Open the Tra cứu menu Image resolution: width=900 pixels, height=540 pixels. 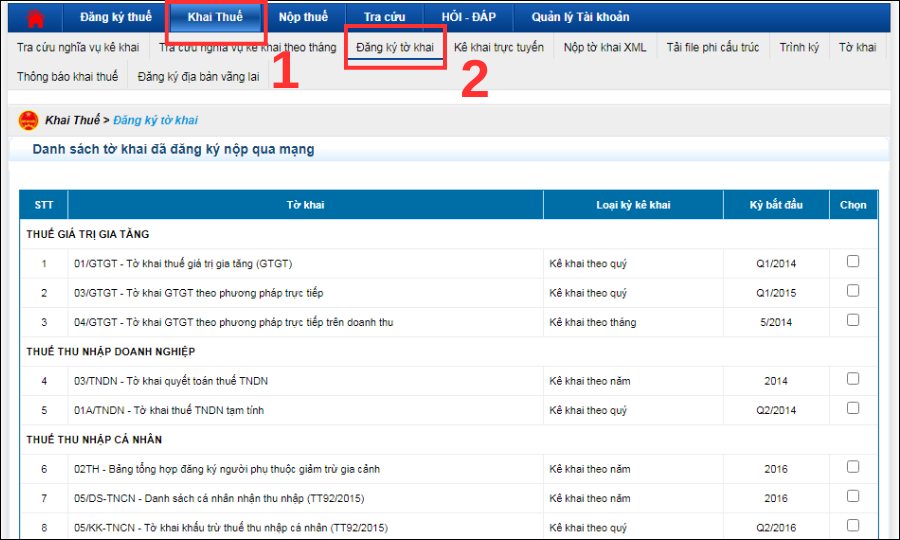tap(384, 17)
